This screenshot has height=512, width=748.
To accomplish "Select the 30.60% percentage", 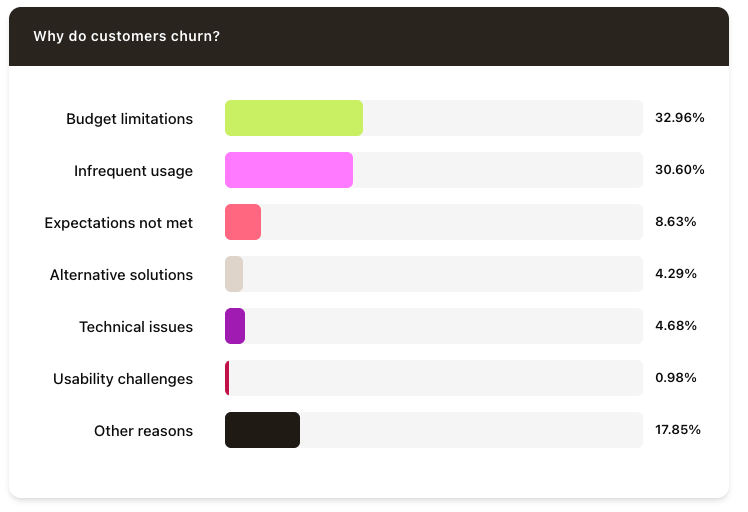I will [x=680, y=170].
